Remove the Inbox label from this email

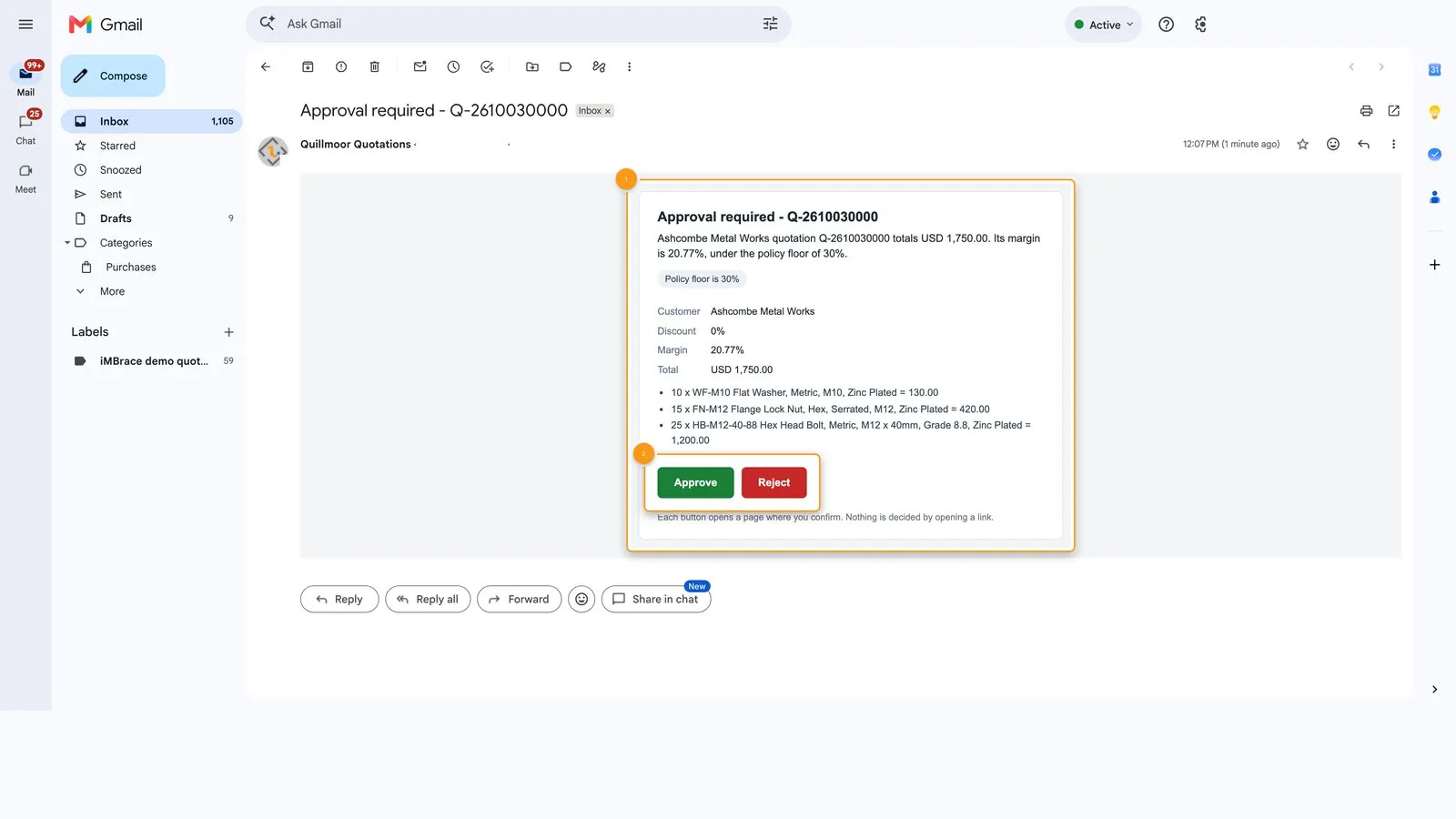click(x=608, y=111)
